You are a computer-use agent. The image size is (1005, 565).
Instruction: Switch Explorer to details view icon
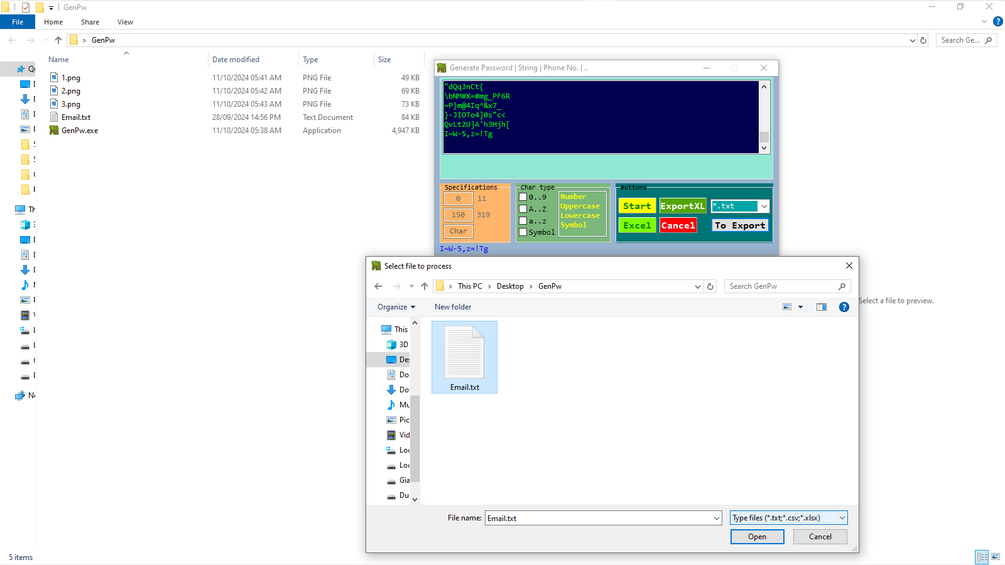[981, 557]
